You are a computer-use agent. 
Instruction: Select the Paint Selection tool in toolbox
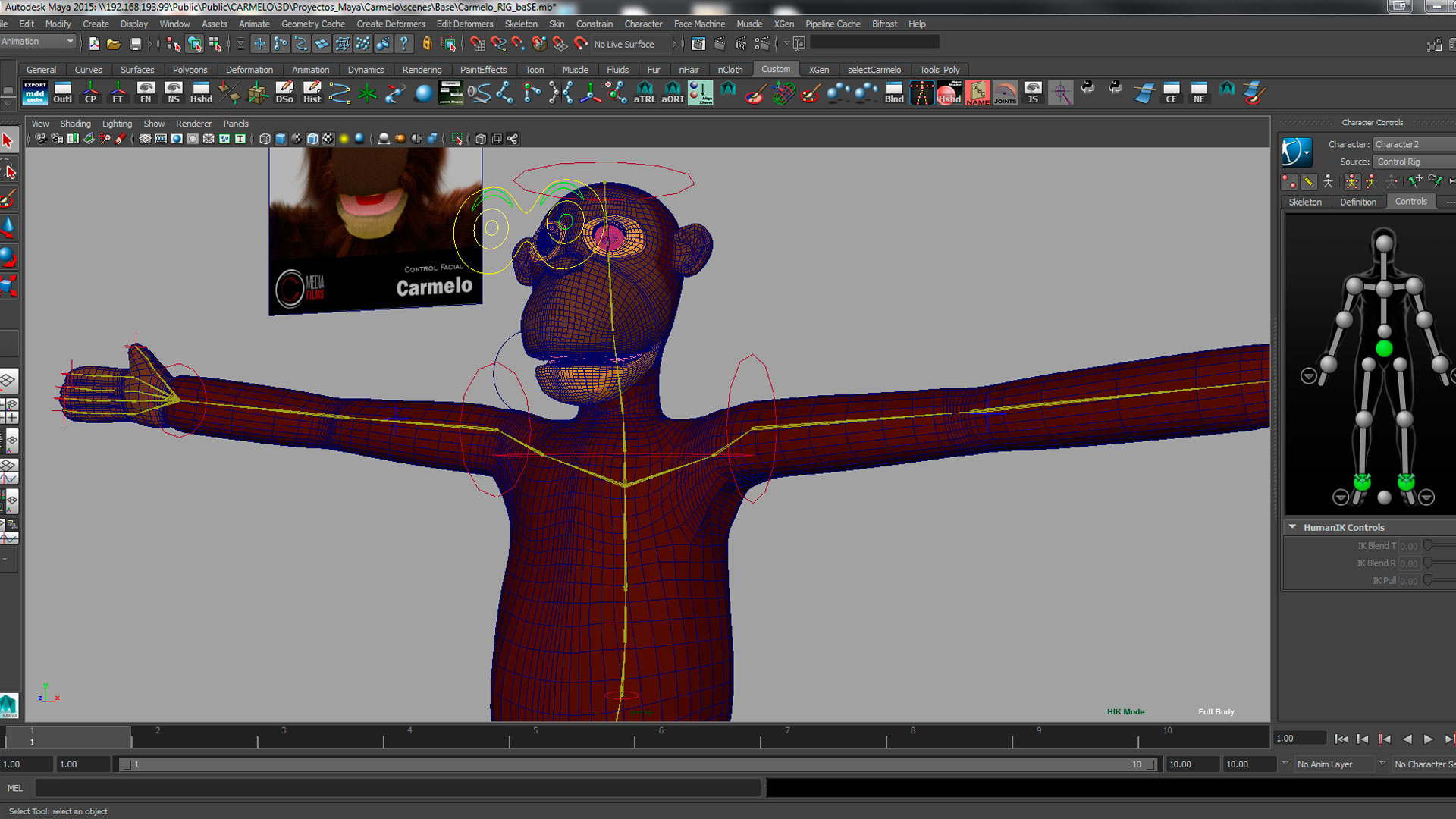pos(8,199)
